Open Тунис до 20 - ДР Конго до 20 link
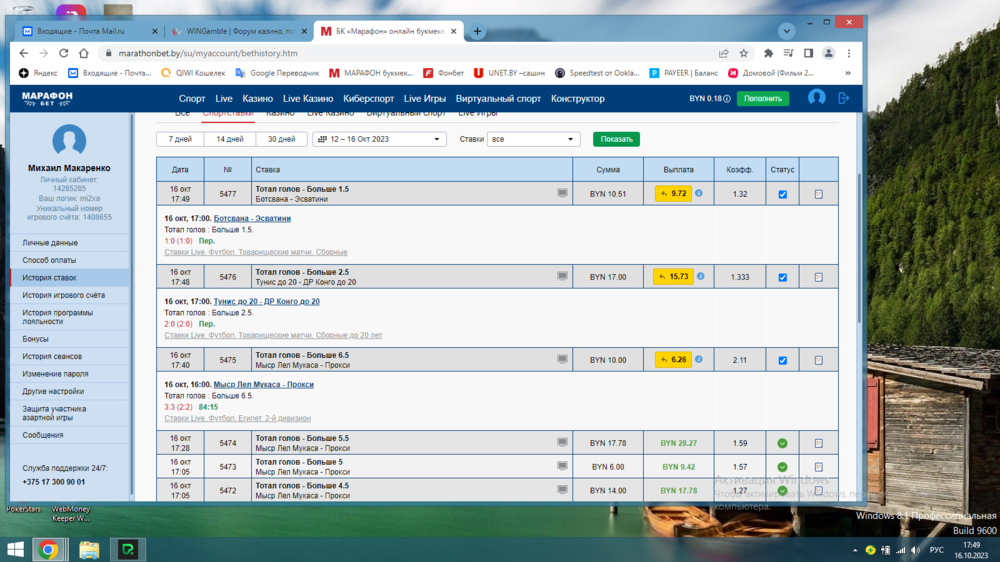This screenshot has height=562, width=1000. click(267, 301)
